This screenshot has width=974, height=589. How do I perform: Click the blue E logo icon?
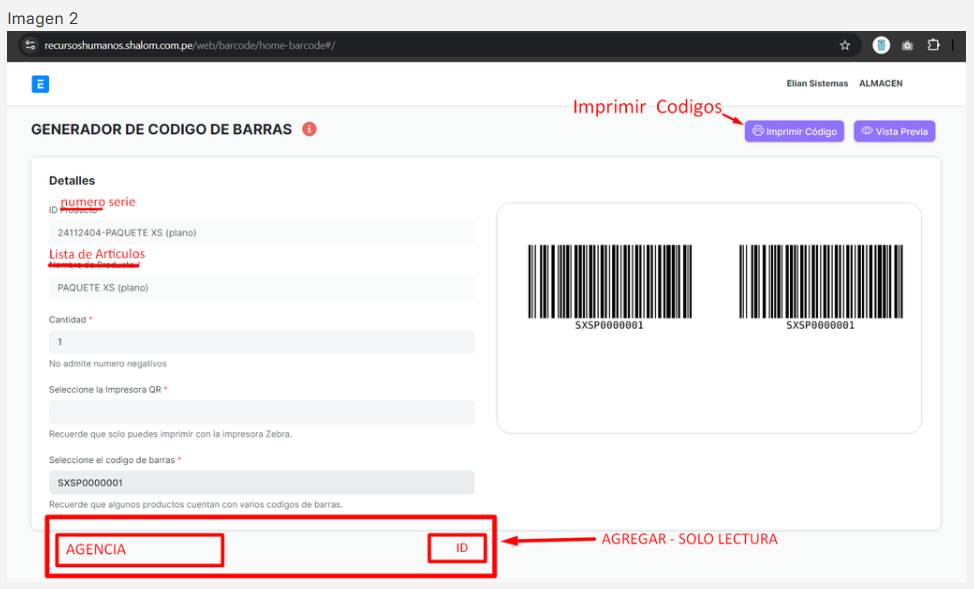40,84
